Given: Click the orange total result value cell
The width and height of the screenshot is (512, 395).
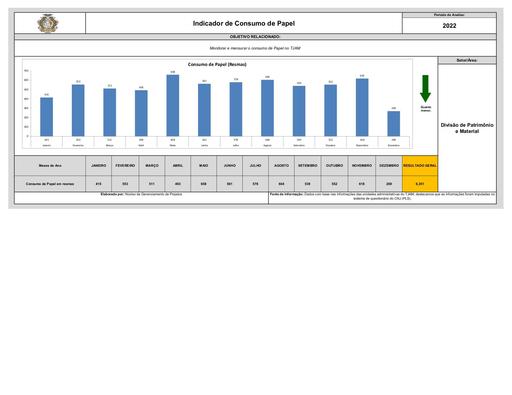Looking at the screenshot, I should 420,184.
